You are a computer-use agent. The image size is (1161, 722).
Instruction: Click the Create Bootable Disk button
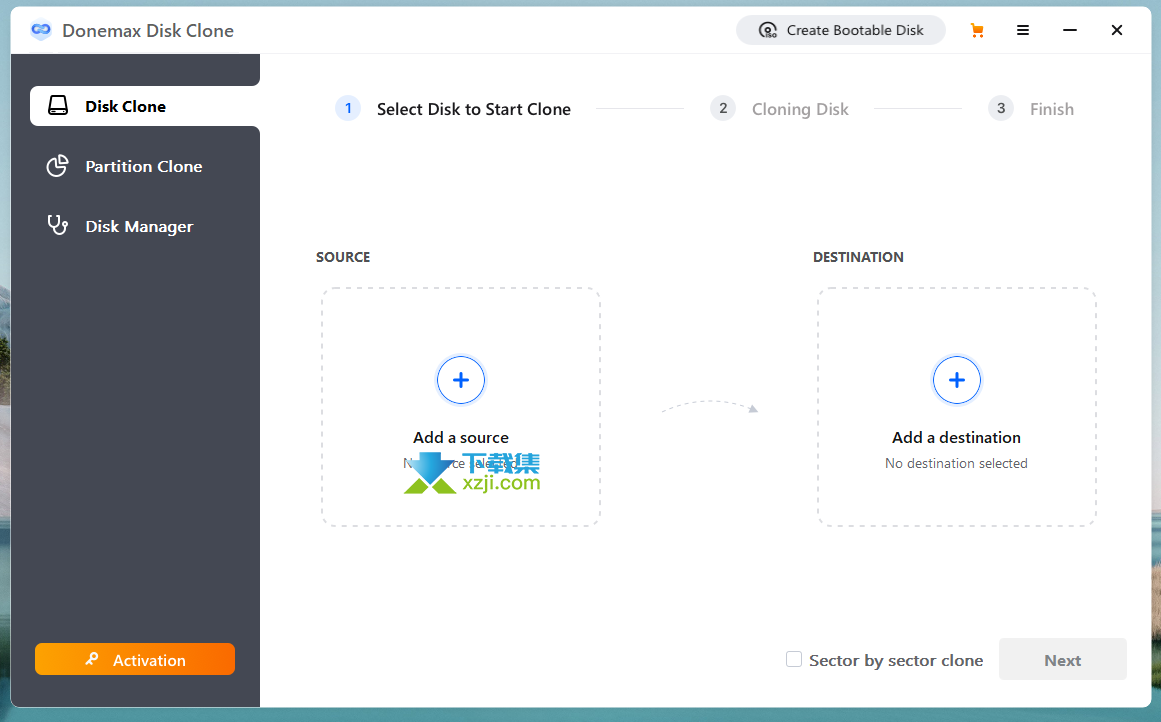coord(841,30)
